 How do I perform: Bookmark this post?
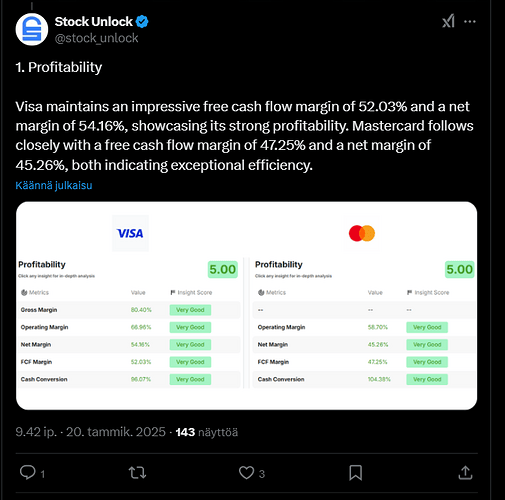pyautogui.click(x=356, y=473)
